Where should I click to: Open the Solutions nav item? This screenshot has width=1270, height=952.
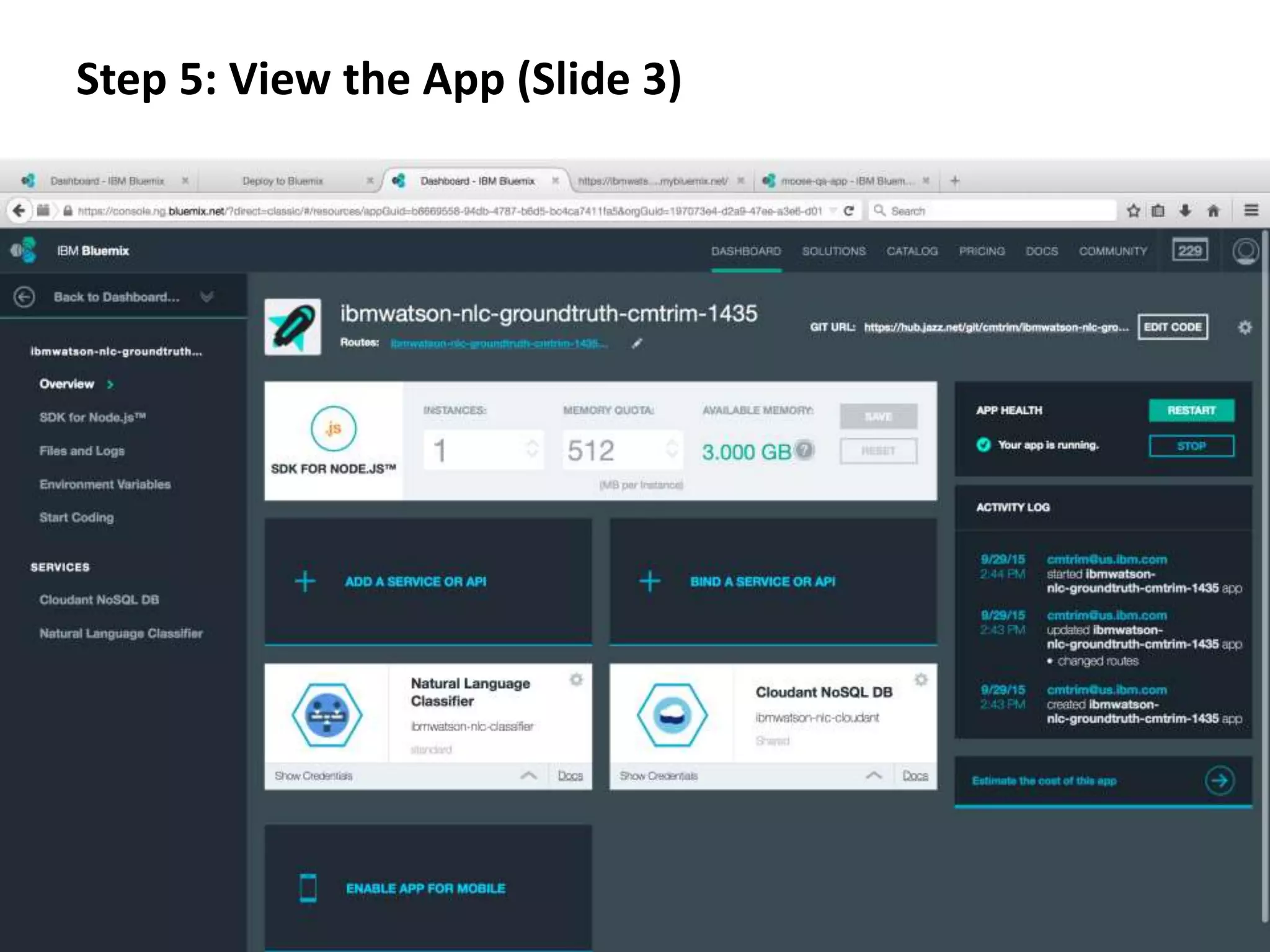click(x=833, y=251)
